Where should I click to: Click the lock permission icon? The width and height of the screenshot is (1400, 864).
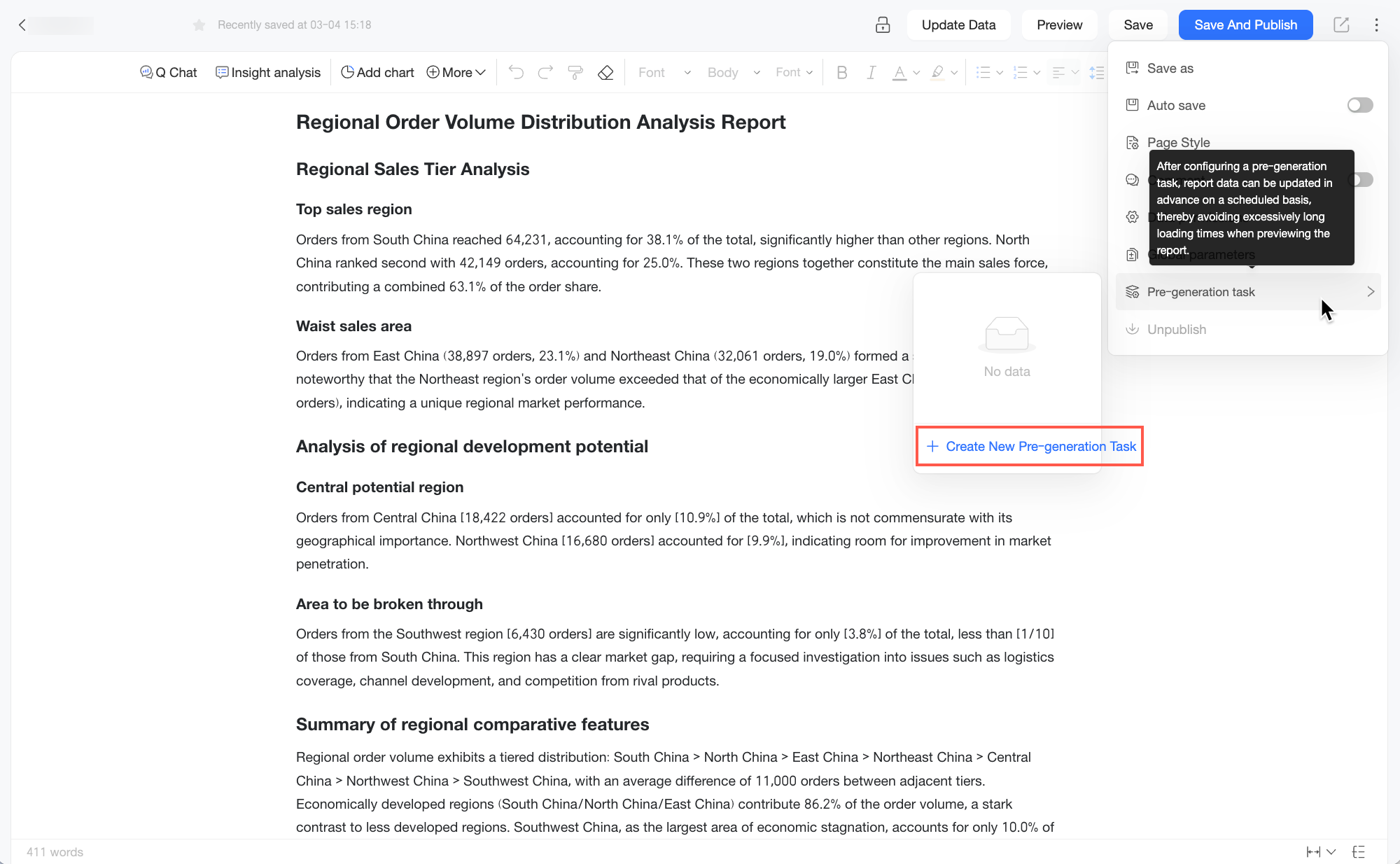coord(883,25)
